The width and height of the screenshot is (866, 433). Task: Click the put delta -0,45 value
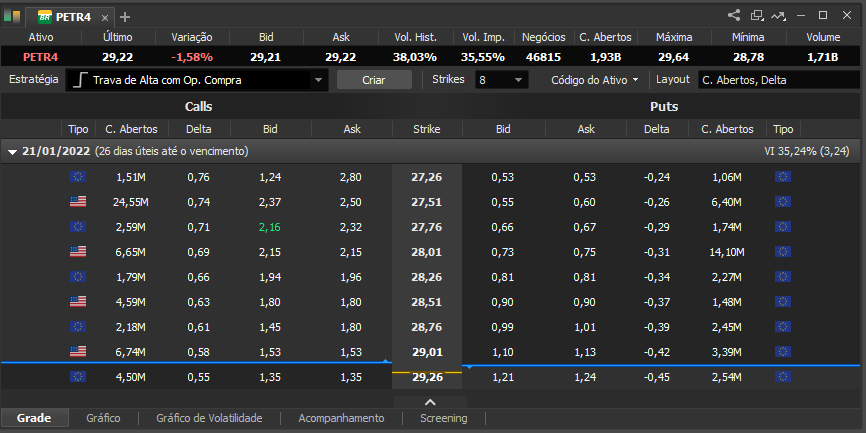click(x=657, y=377)
